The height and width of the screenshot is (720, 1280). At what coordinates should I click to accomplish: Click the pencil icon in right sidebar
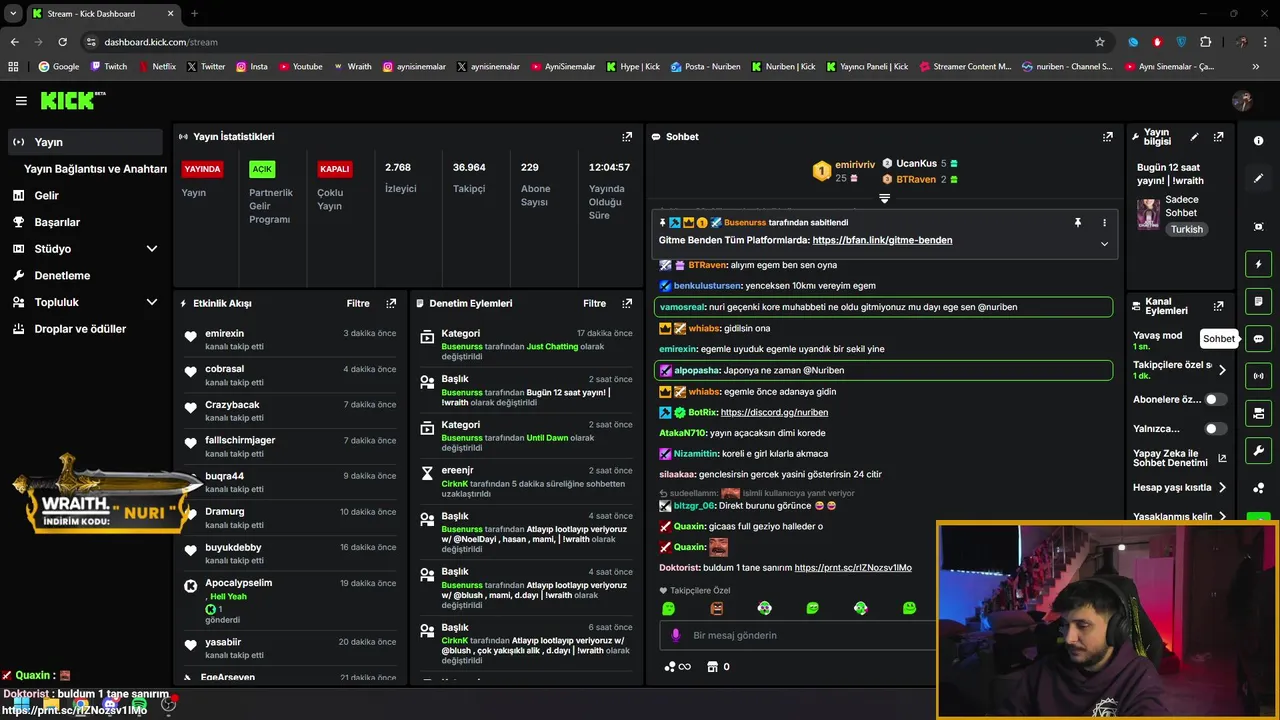tap(1258, 178)
